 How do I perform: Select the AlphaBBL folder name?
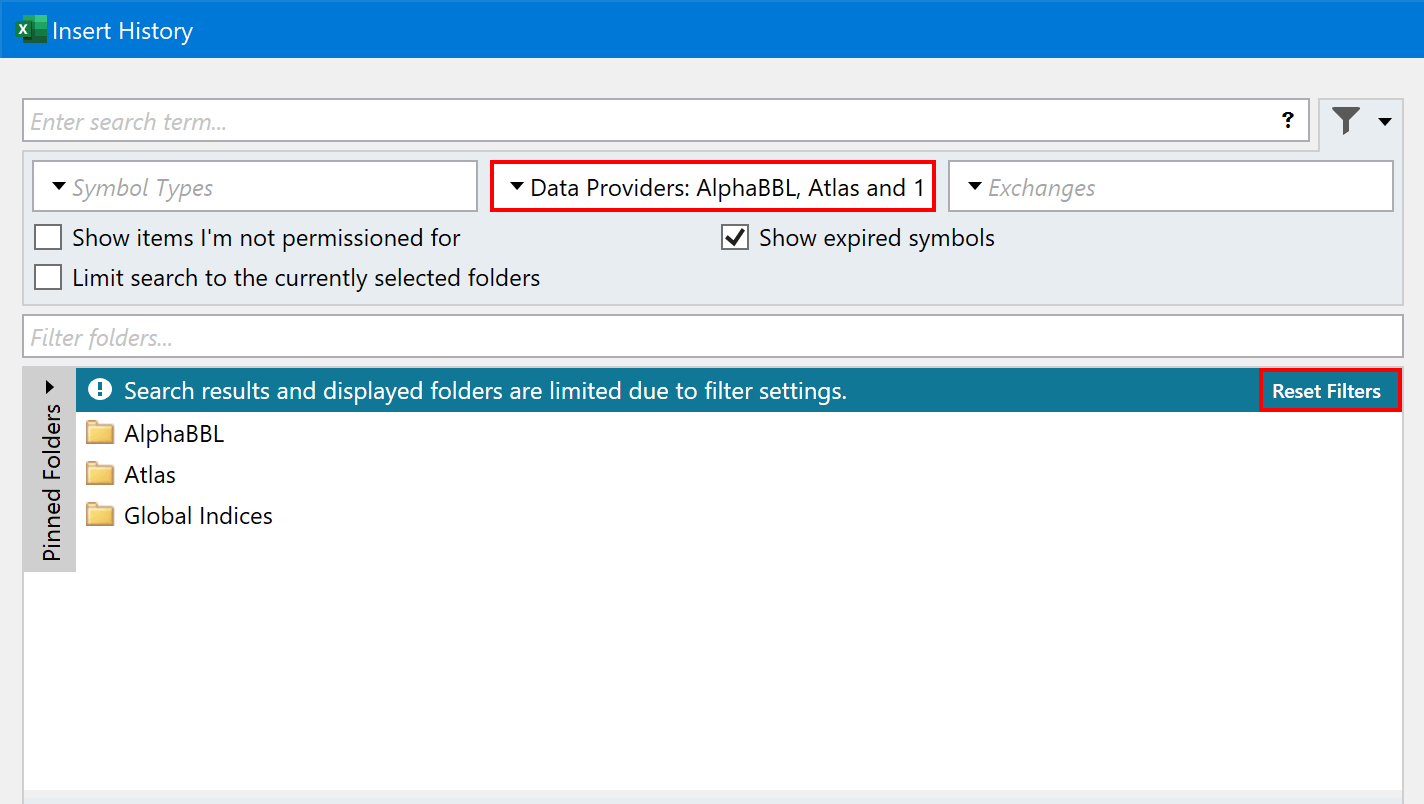[x=174, y=434]
